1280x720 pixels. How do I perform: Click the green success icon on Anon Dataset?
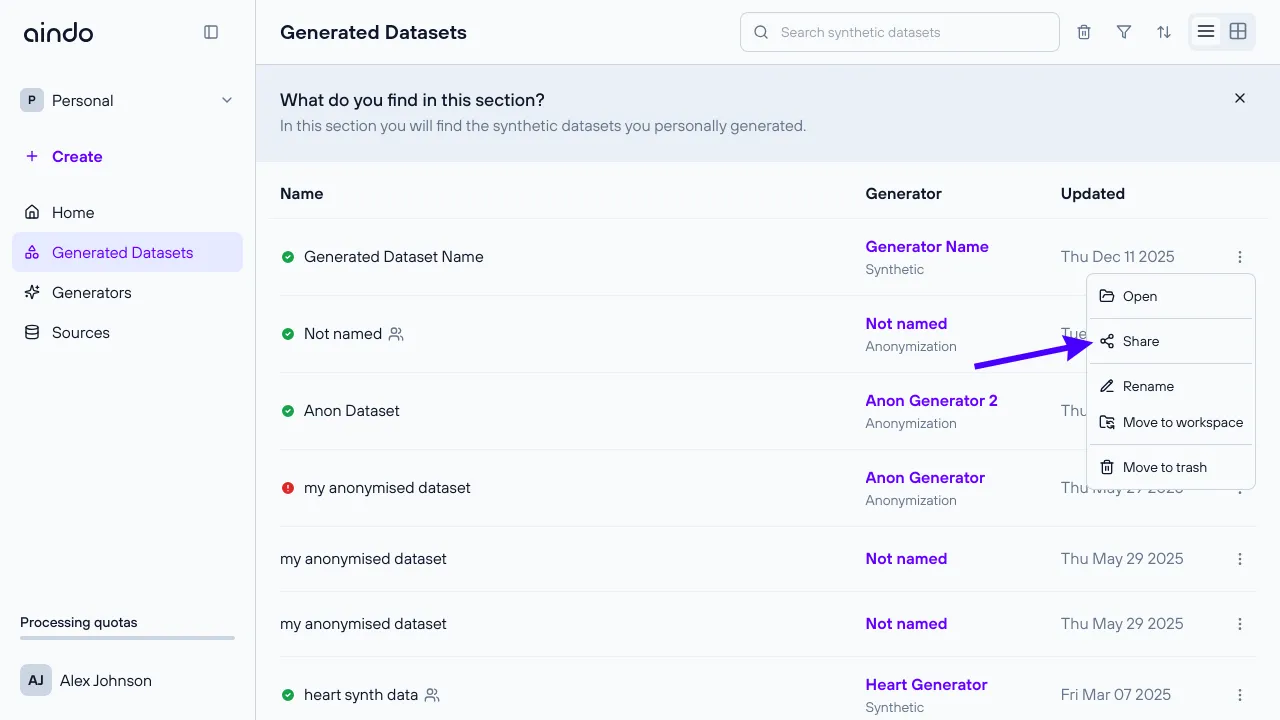point(287,410)
